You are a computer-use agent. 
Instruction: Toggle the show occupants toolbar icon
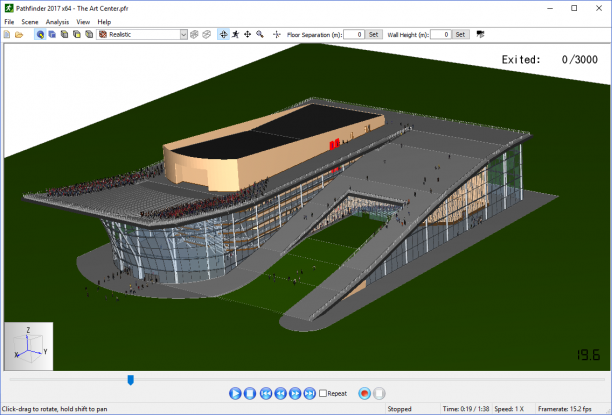(40, 35)
